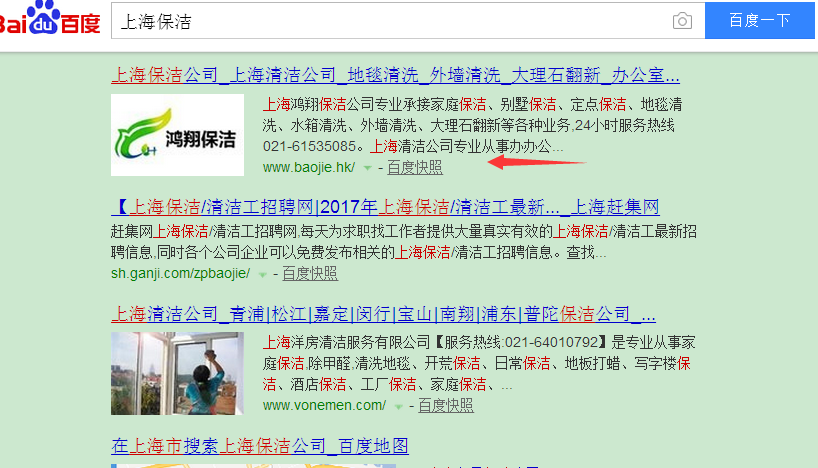Click text 上海洋房清洁服务有限公司 description
The image size is (818, 468).
point(477,364)
